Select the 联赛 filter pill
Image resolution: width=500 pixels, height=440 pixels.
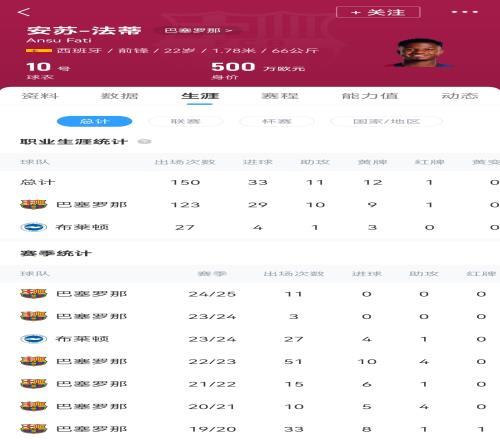[185, 121]
